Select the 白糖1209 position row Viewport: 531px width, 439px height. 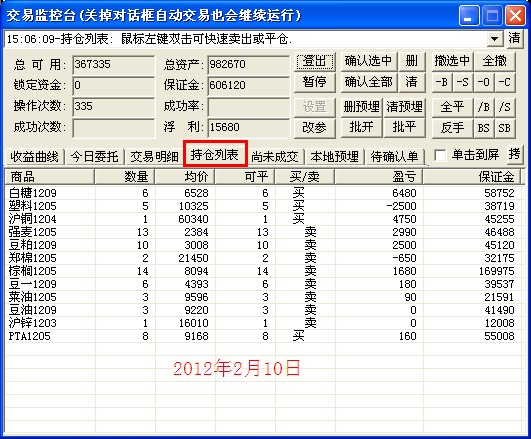point(265,193)
